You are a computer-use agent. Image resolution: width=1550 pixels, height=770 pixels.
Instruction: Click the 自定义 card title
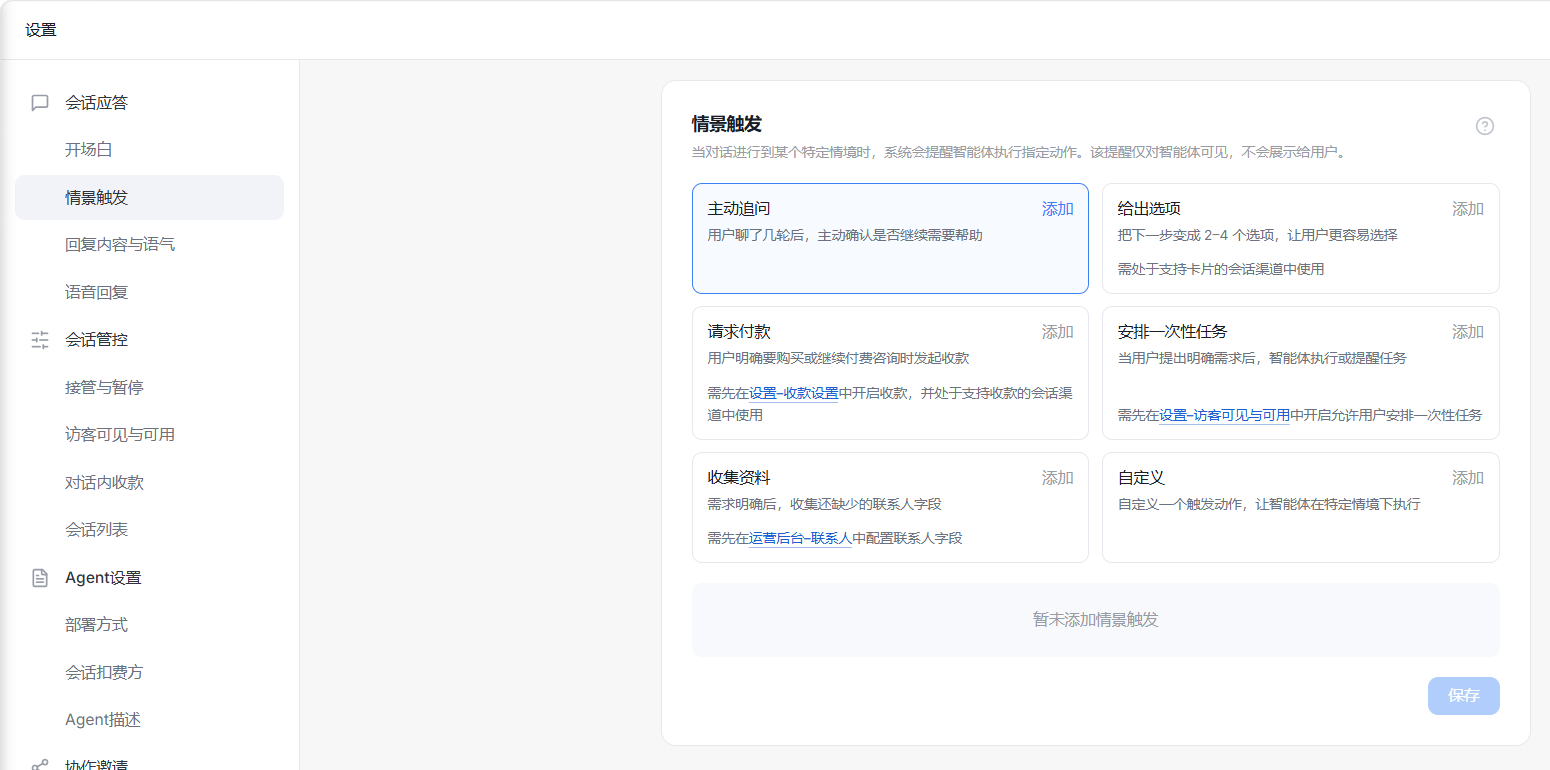coord(1141,478)
